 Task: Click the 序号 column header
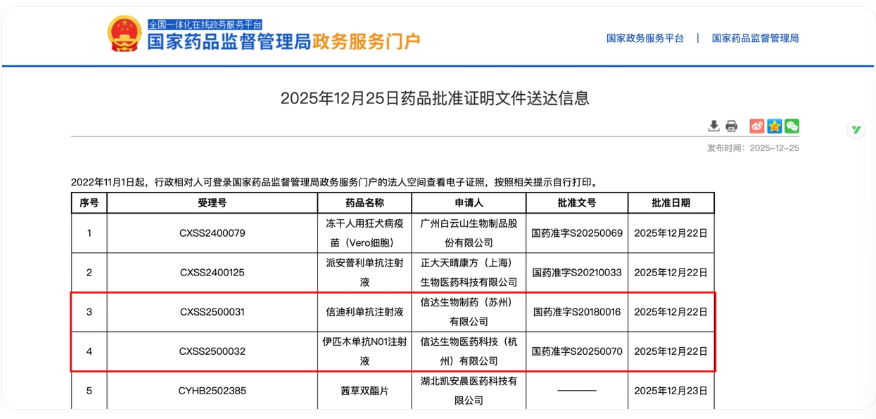89,202
